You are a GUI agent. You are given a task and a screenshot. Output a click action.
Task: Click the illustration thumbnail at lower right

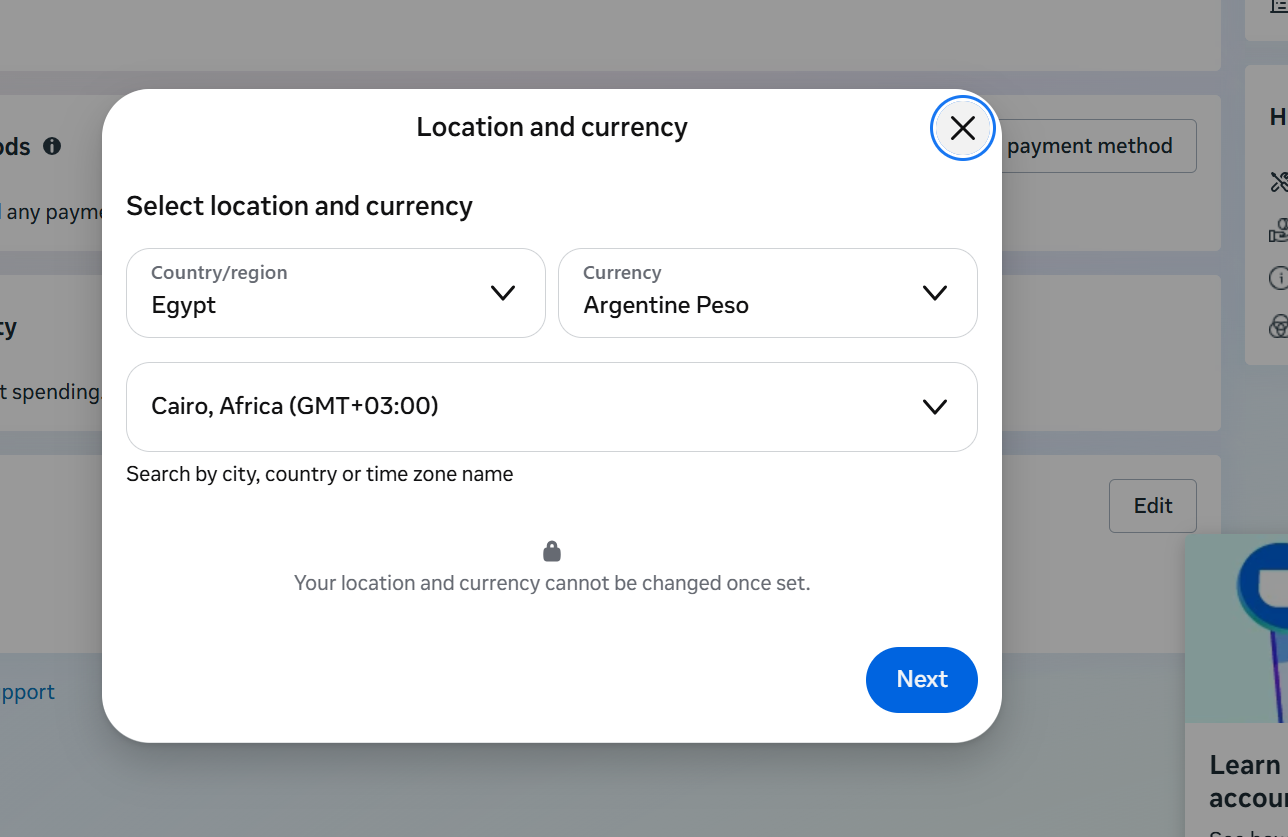coord(1237,628)
